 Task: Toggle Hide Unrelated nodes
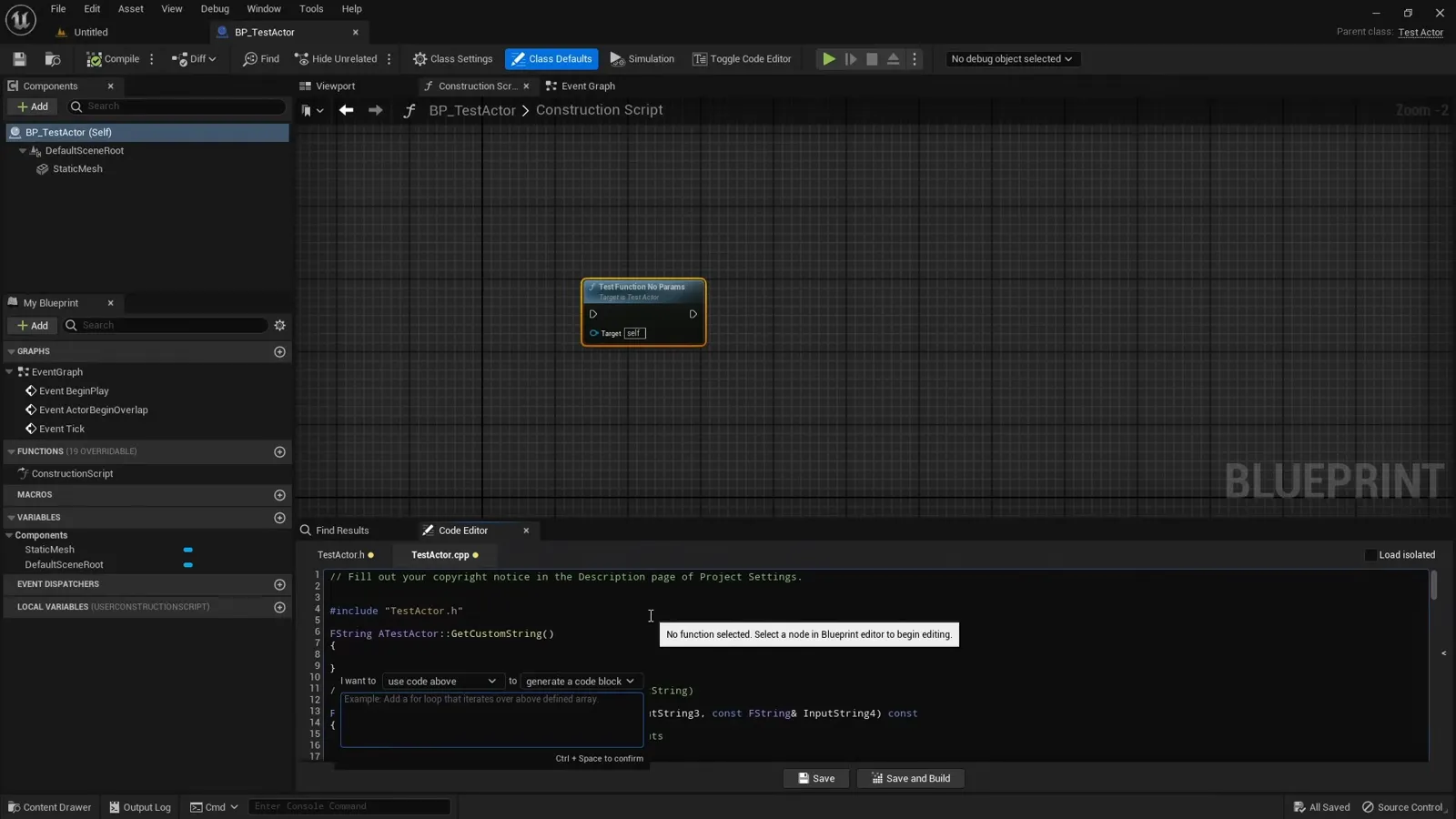336,59
